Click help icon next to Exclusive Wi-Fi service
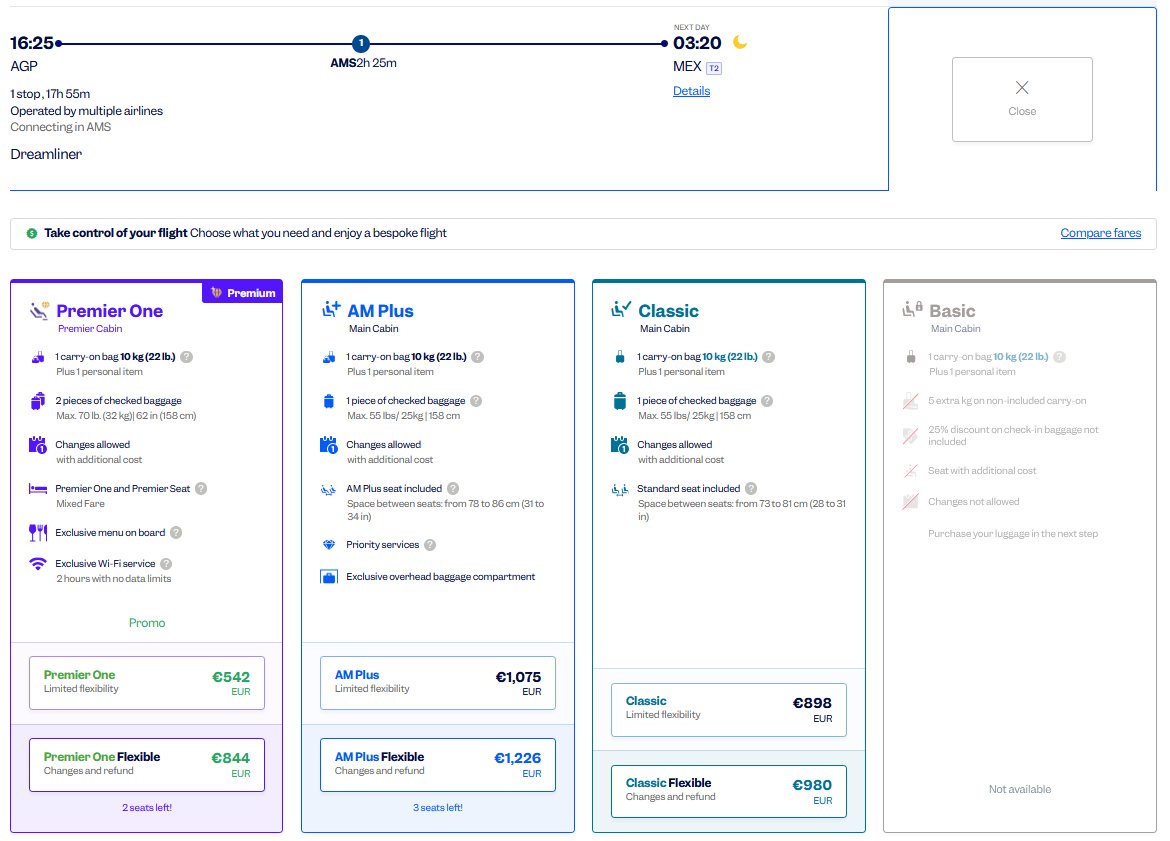Screen dimensions: 1170x841 (x=166, y=564)
